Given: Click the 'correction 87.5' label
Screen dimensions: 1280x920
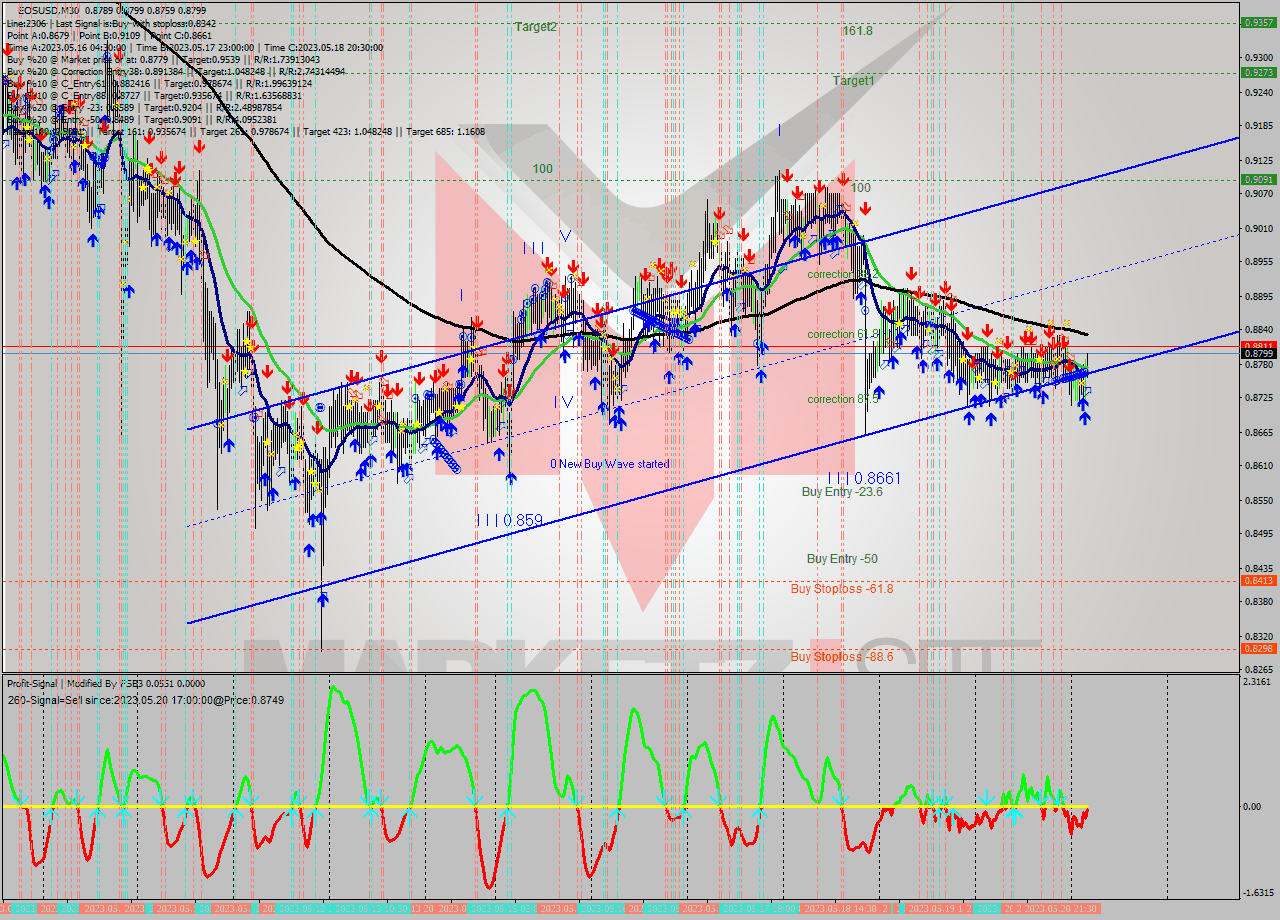Looking at the screenshot, I should tap(843, 399).
